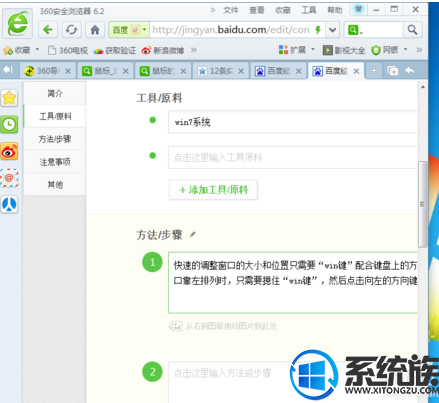
Task: Jump to 简介 section in side navigation
Action: coord(55,93)
